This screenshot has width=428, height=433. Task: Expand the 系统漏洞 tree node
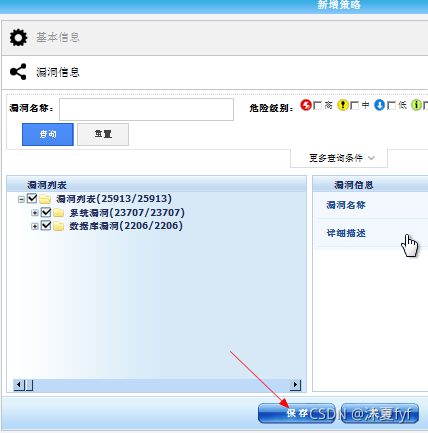(35, 213)
